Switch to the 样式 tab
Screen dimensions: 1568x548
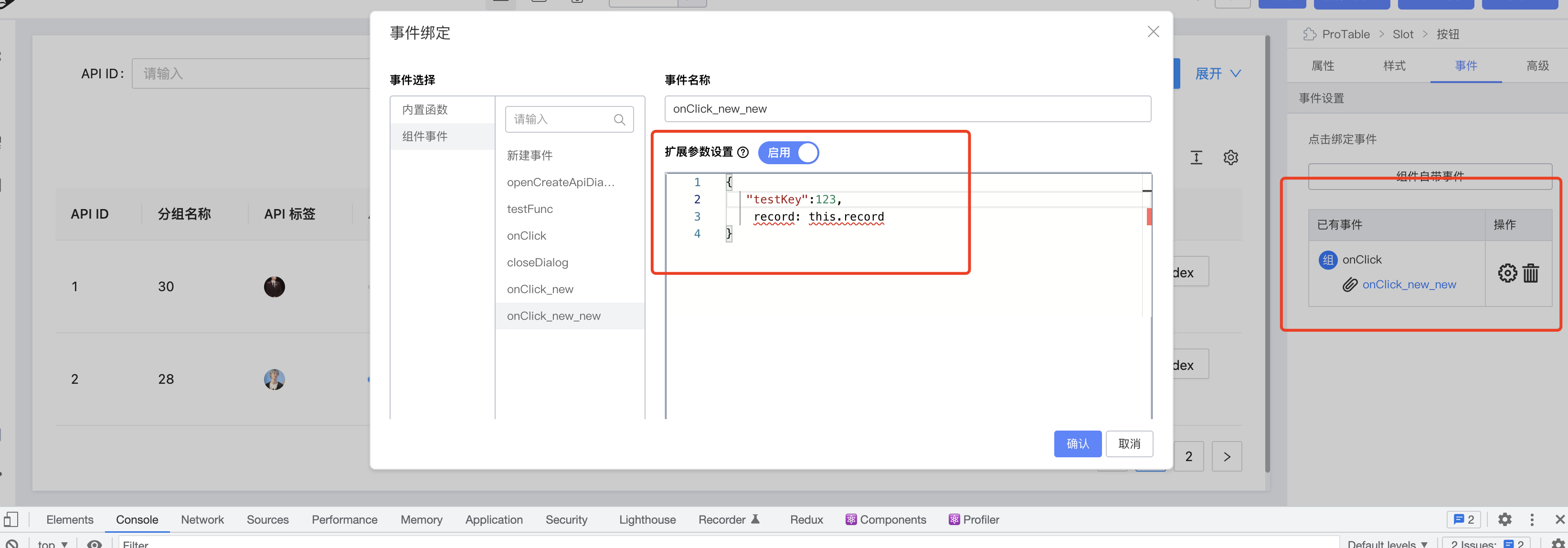(x=1394, y=66)
